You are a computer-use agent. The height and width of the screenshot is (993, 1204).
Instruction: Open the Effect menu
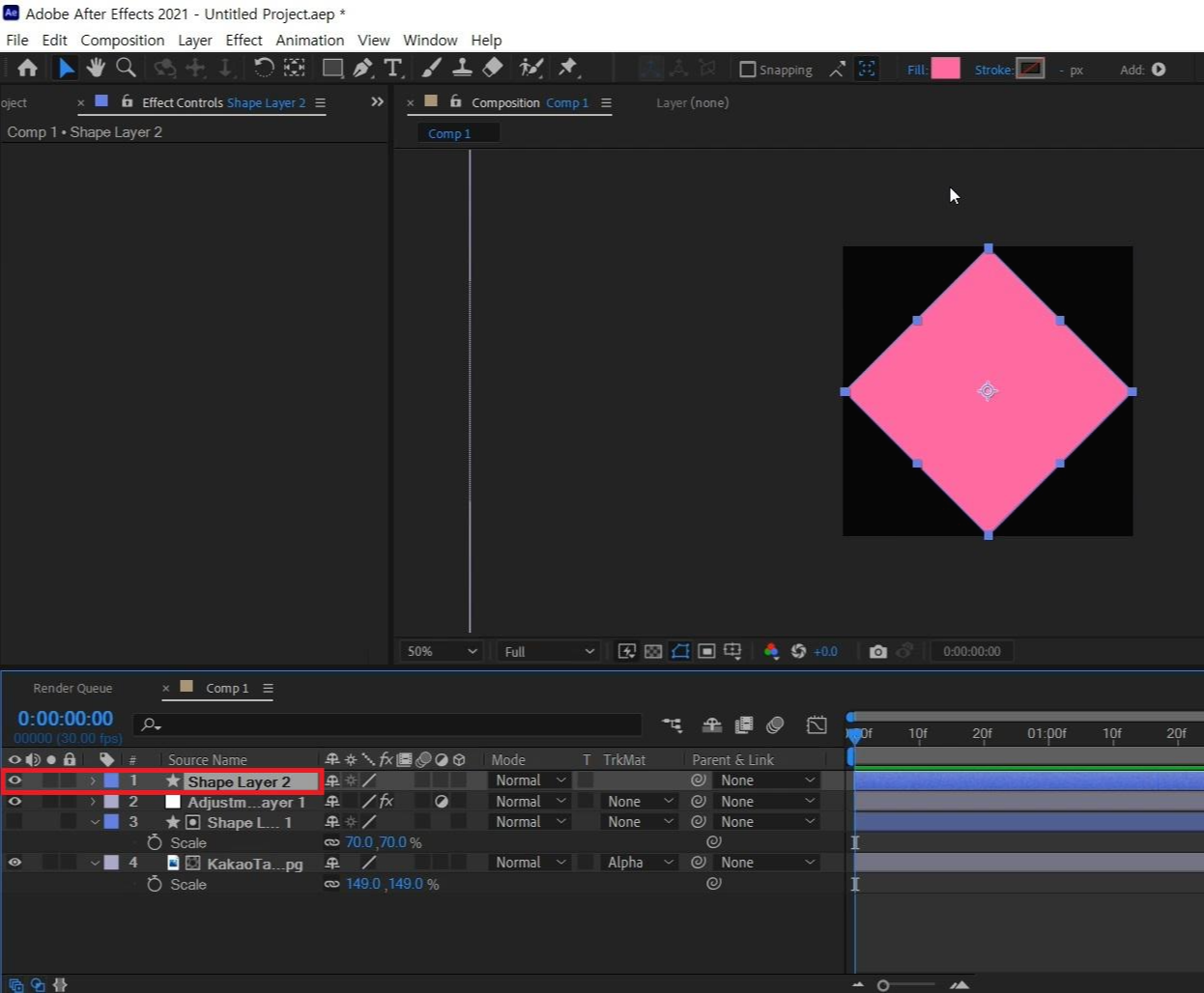(244, 40)
